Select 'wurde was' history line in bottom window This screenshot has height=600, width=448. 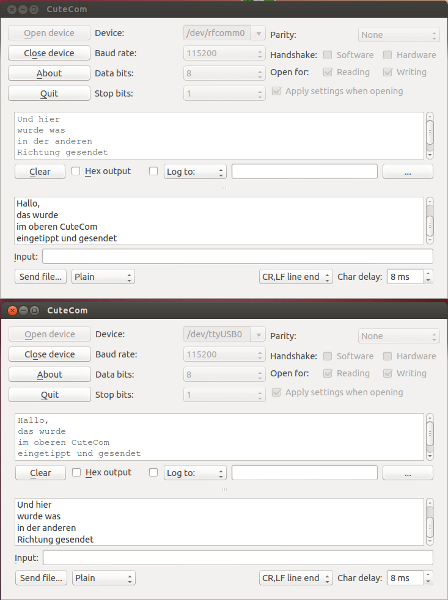(39, 516)
